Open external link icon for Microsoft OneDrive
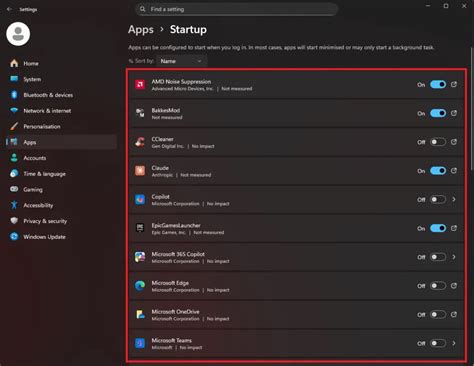The width and height of the screenshot is (474, 366). (x=454, y=314)
